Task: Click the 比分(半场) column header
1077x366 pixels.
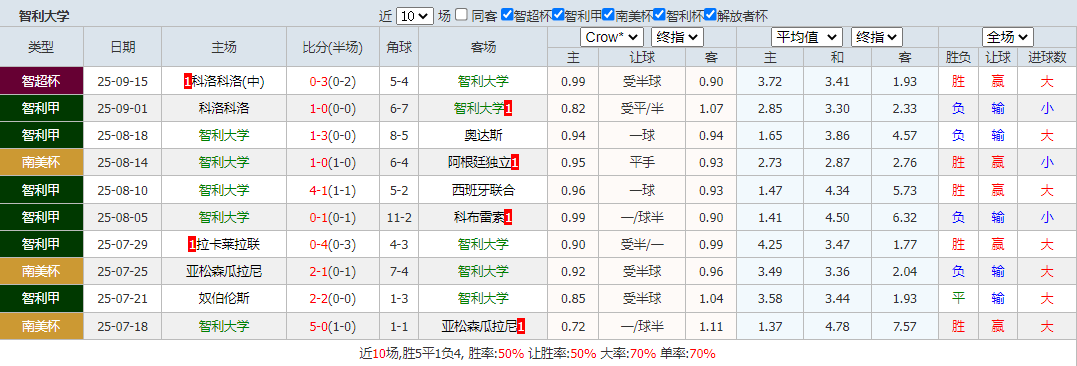Action: [333, 47]
